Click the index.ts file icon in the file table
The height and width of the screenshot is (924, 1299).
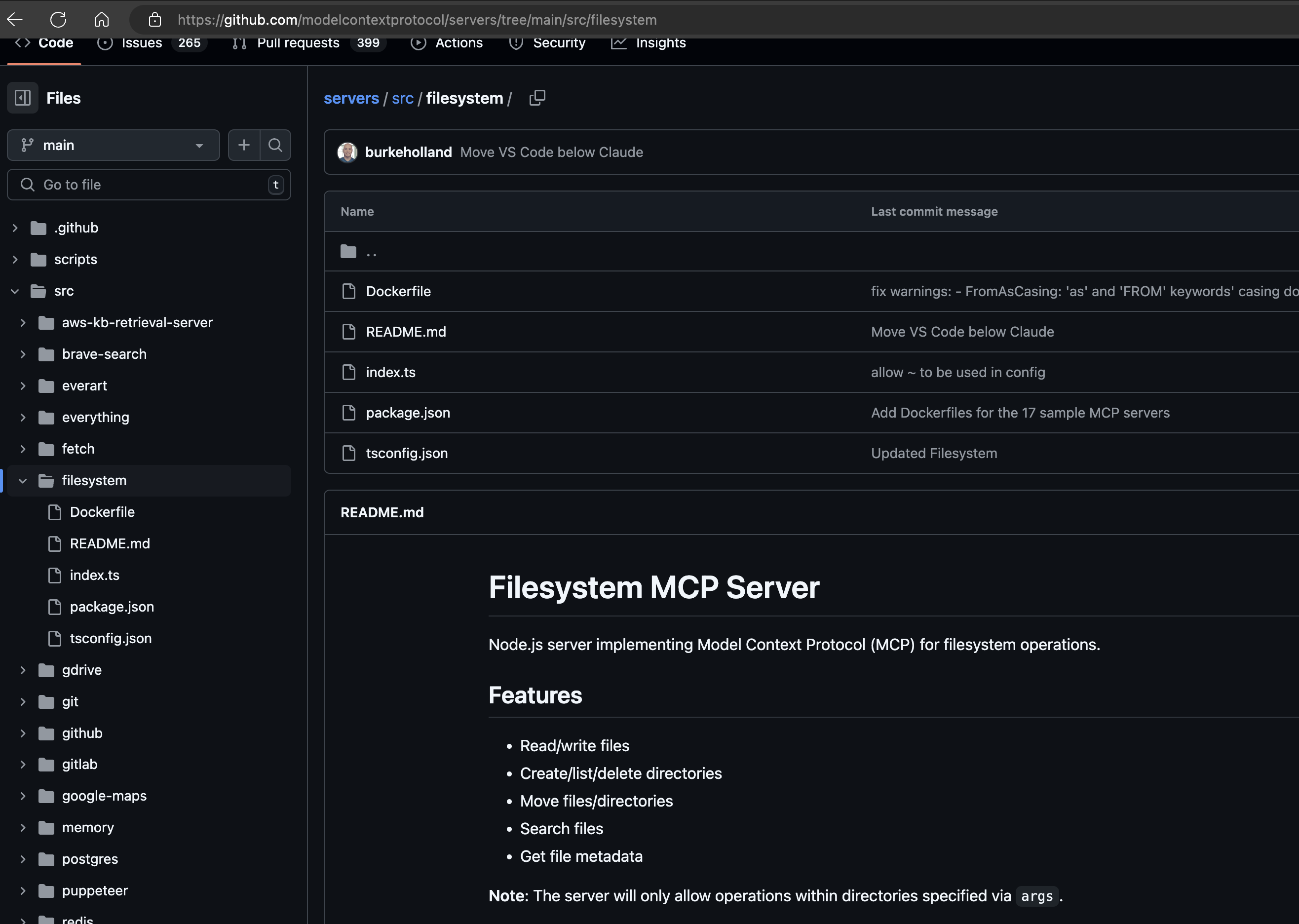[348, 372]
